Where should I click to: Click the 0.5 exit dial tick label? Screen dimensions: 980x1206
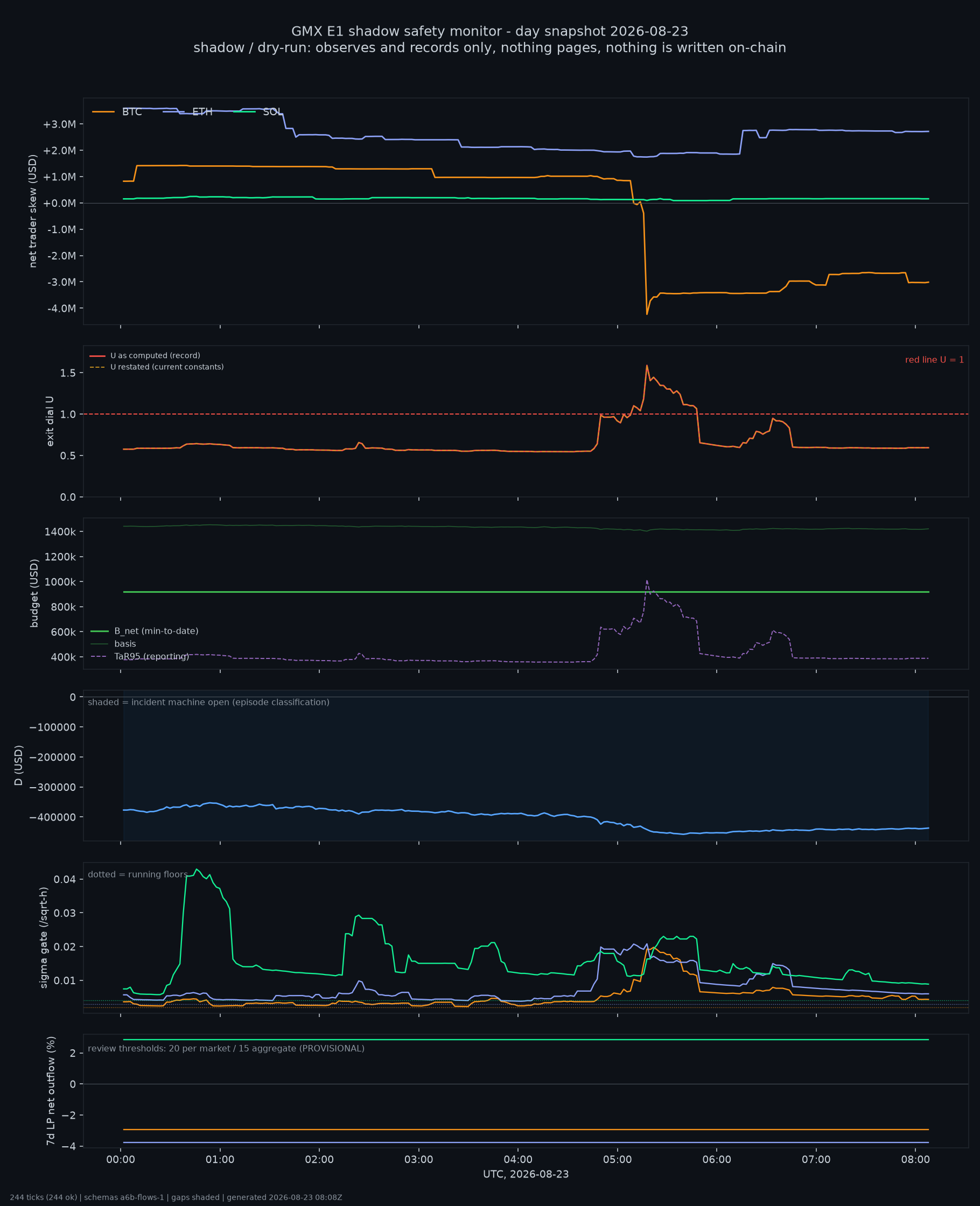click(x=68, y=456)
